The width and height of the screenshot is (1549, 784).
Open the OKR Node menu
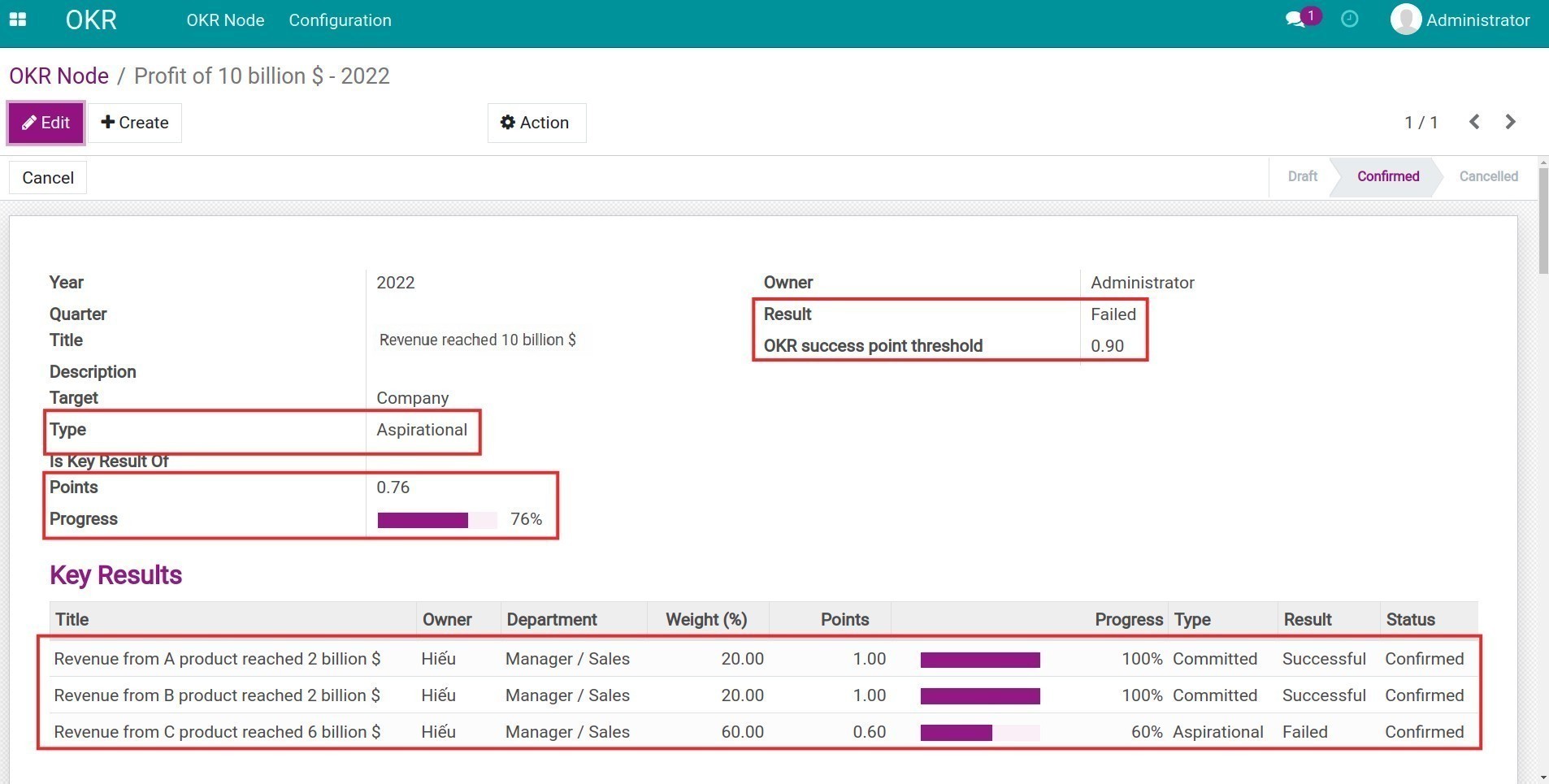225,19
